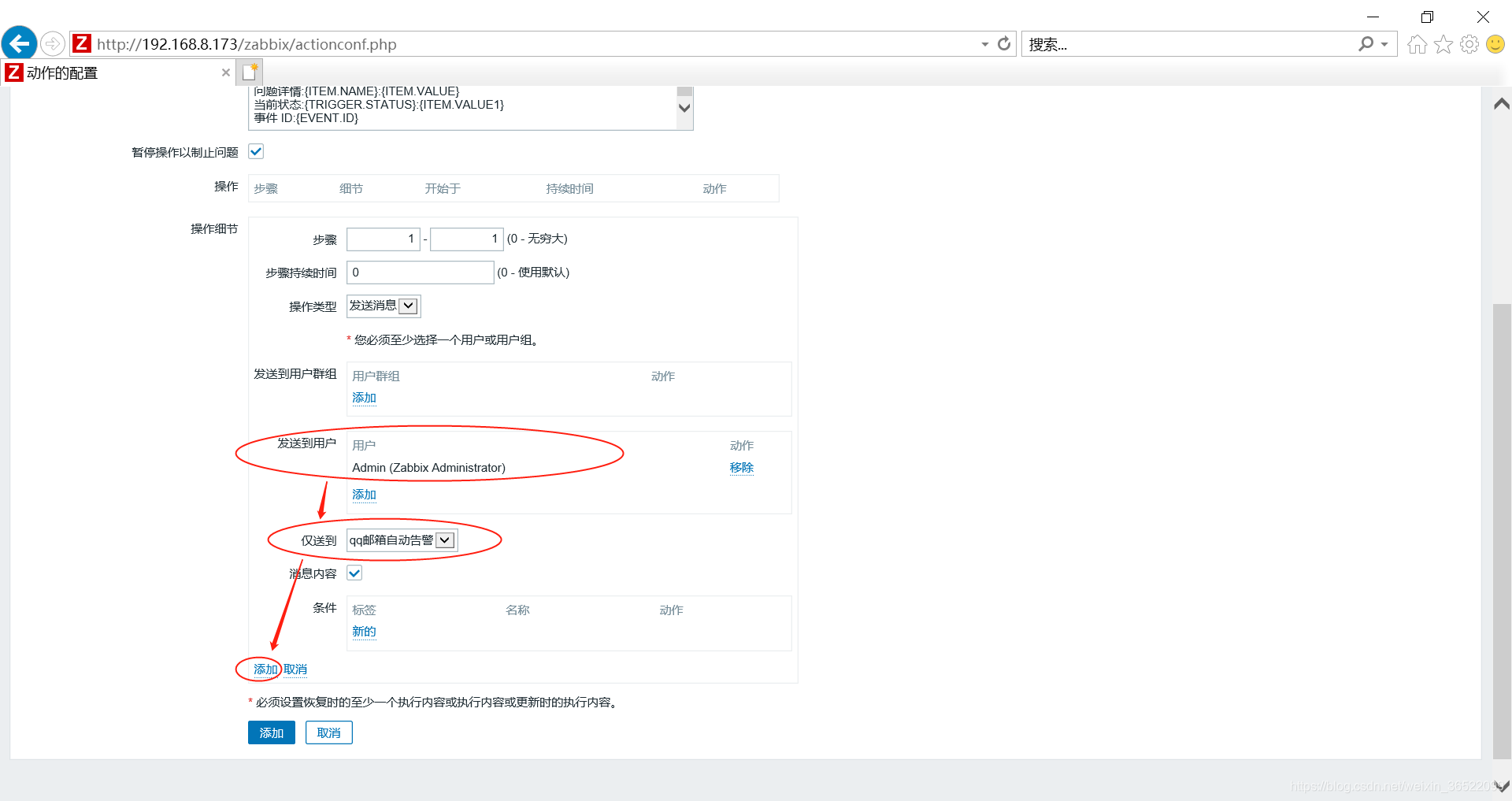Click the 步骤持续时间 input field
This screenshot has width=1512, height=801.
tap(421, 273)
